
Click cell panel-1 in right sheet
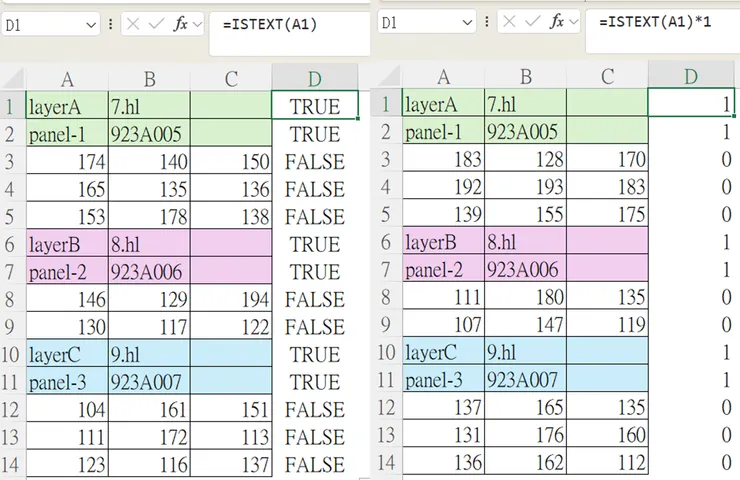tap(443, 132)
